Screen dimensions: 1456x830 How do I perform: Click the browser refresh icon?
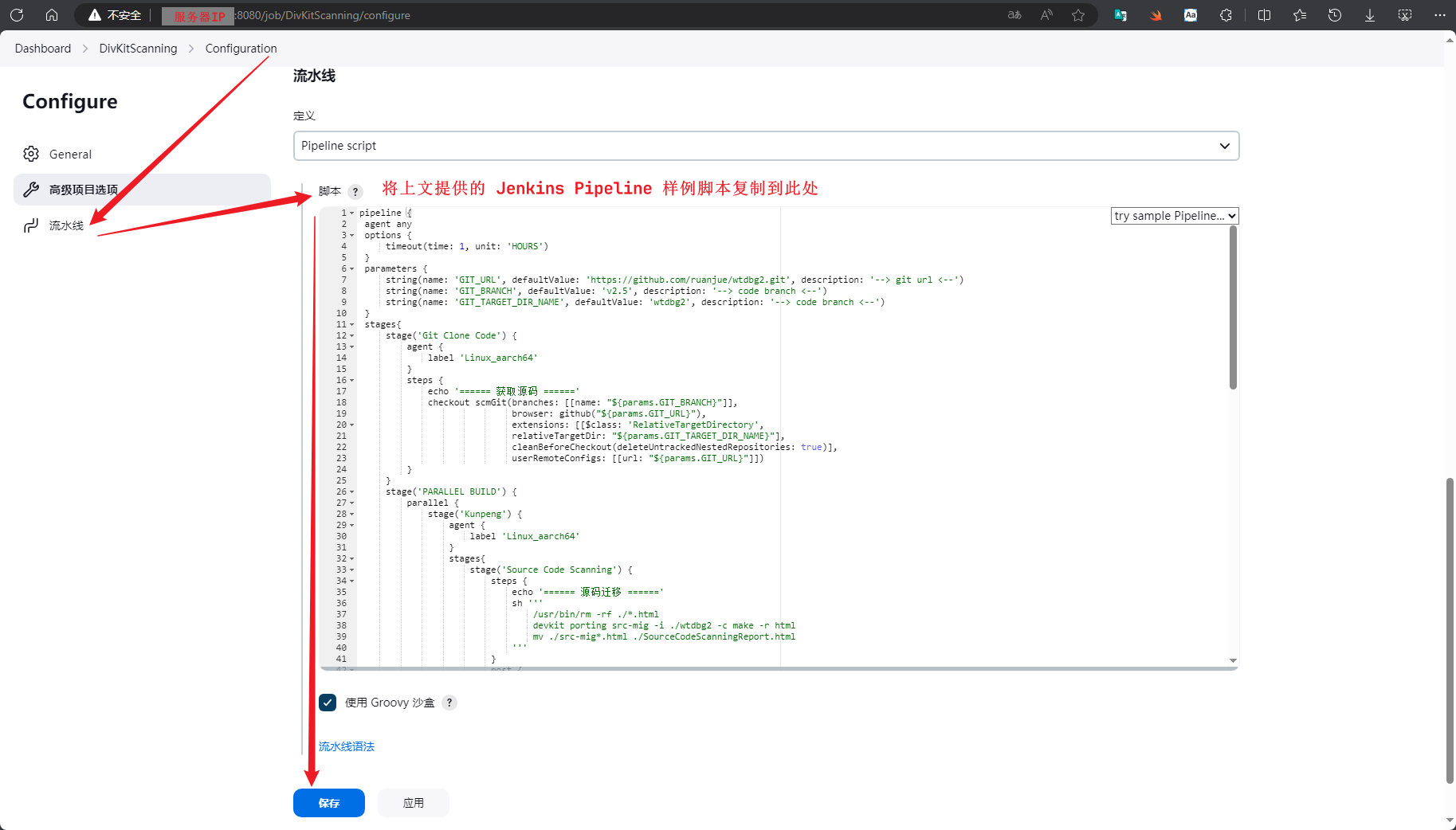coord(17,15)
